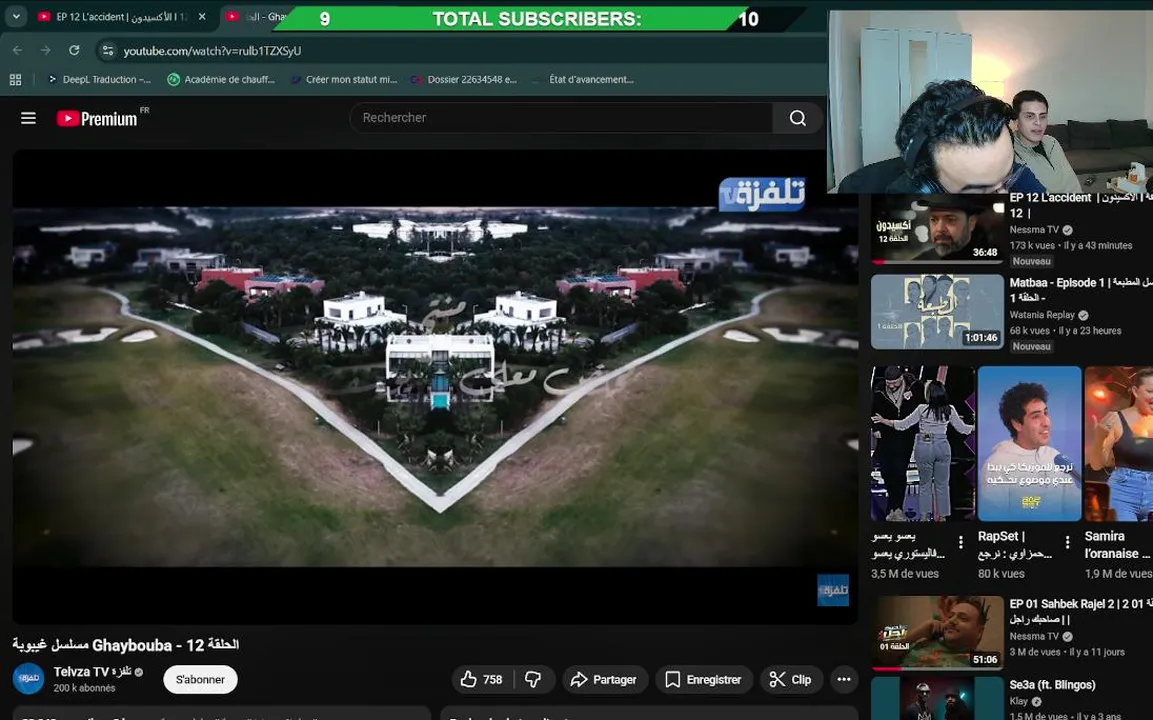Open the bookmarks apps grid icon
Viewport: 1153px width, 720px height.
(x=15, y=79)
